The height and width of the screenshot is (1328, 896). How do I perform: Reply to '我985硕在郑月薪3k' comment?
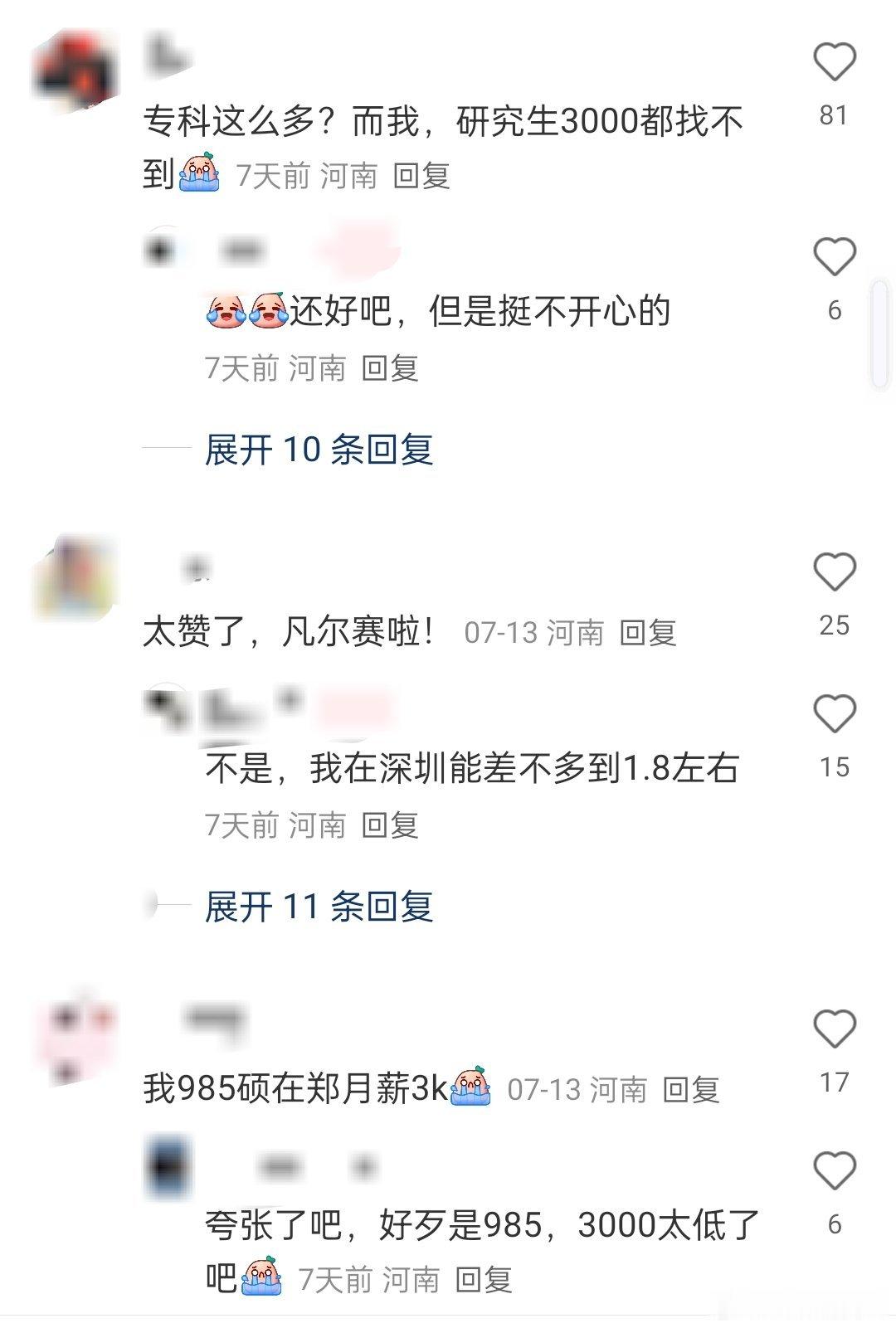click(690, 1090)
